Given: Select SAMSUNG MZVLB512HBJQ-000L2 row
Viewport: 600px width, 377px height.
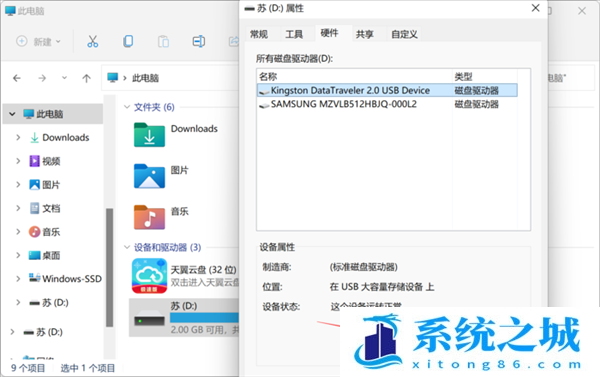Looking at the screenshot, I should (x=387, y=104).
